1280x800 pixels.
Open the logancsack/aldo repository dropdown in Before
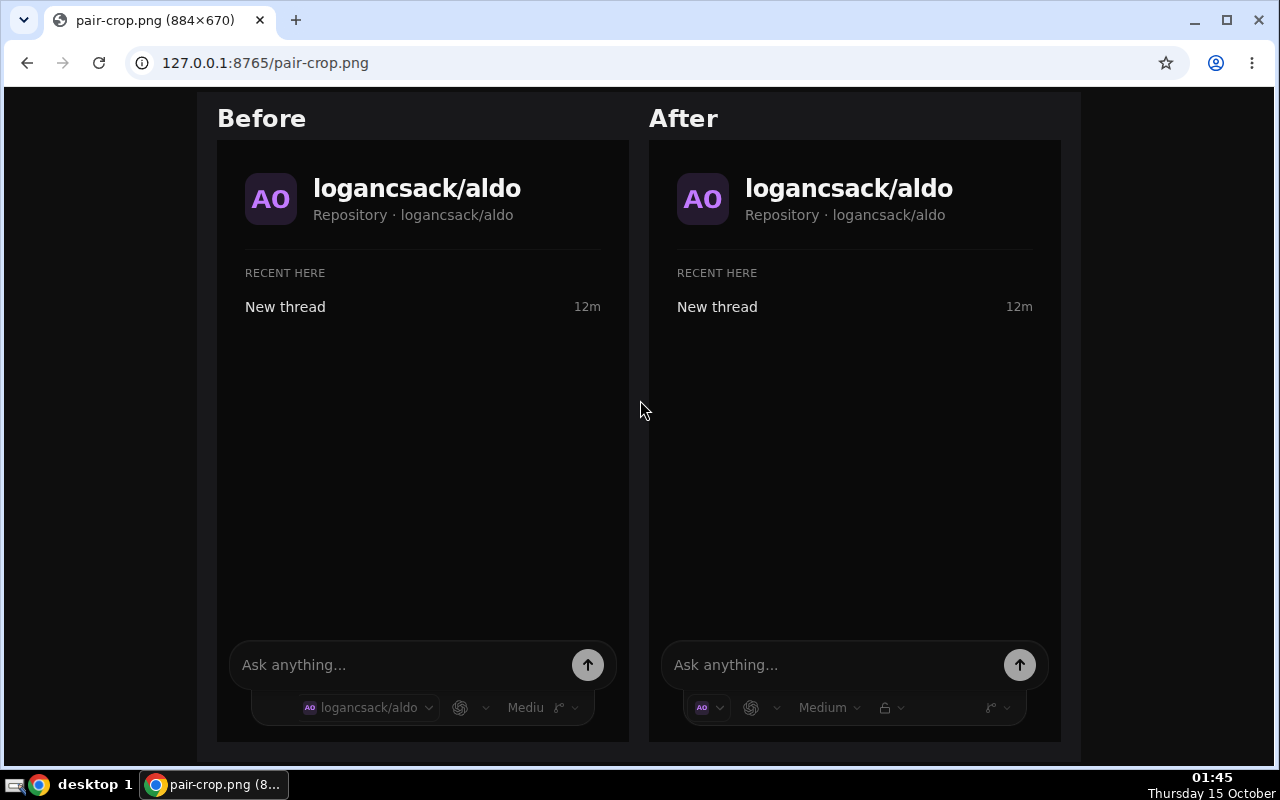368,708
